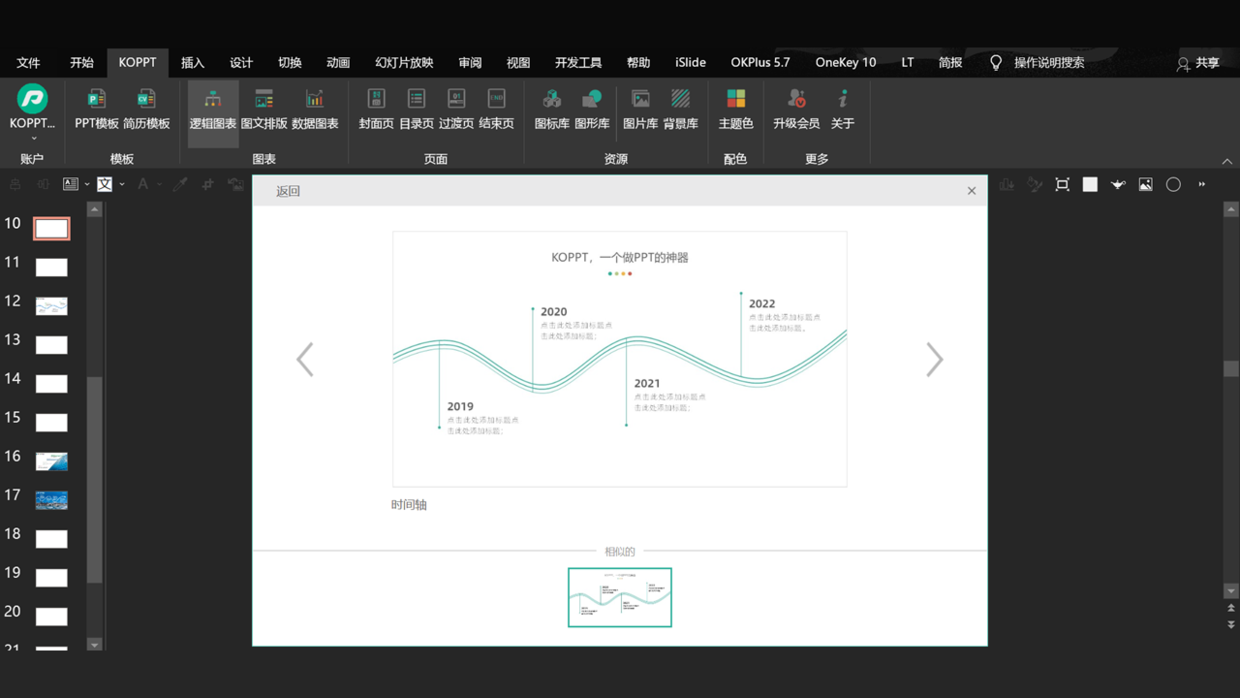Close the template preview dialog
Screen dimensions: 1240x698
971,191
